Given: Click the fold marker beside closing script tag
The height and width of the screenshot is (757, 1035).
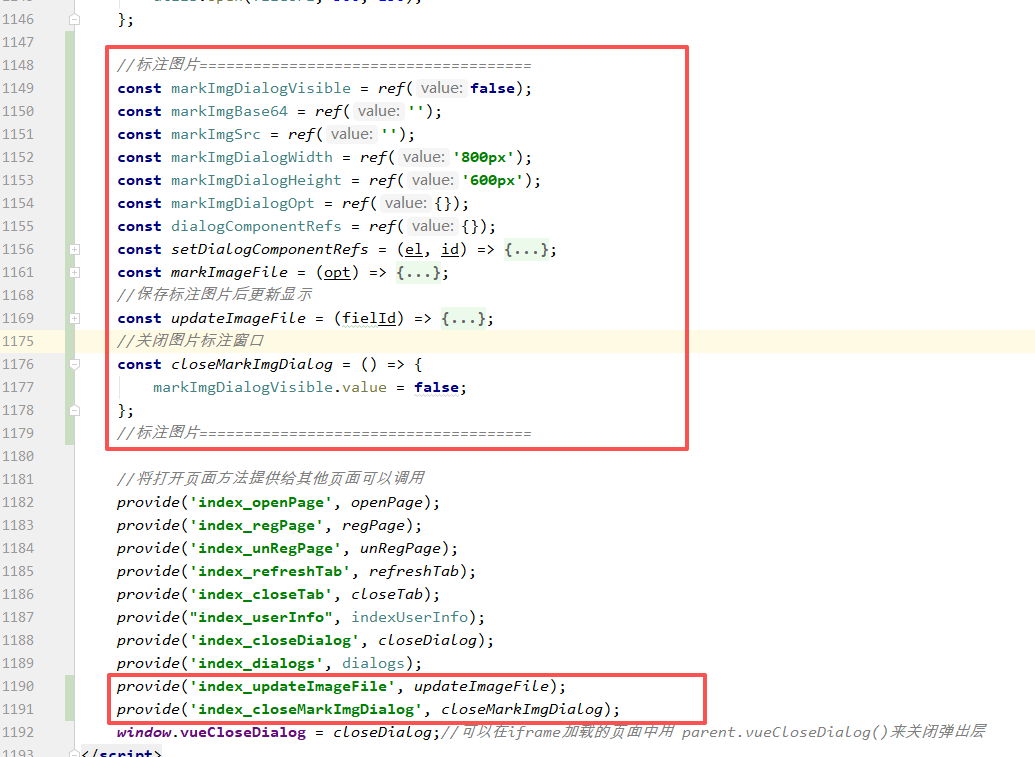Looking at the screenshot, I should tap(75, 753).
